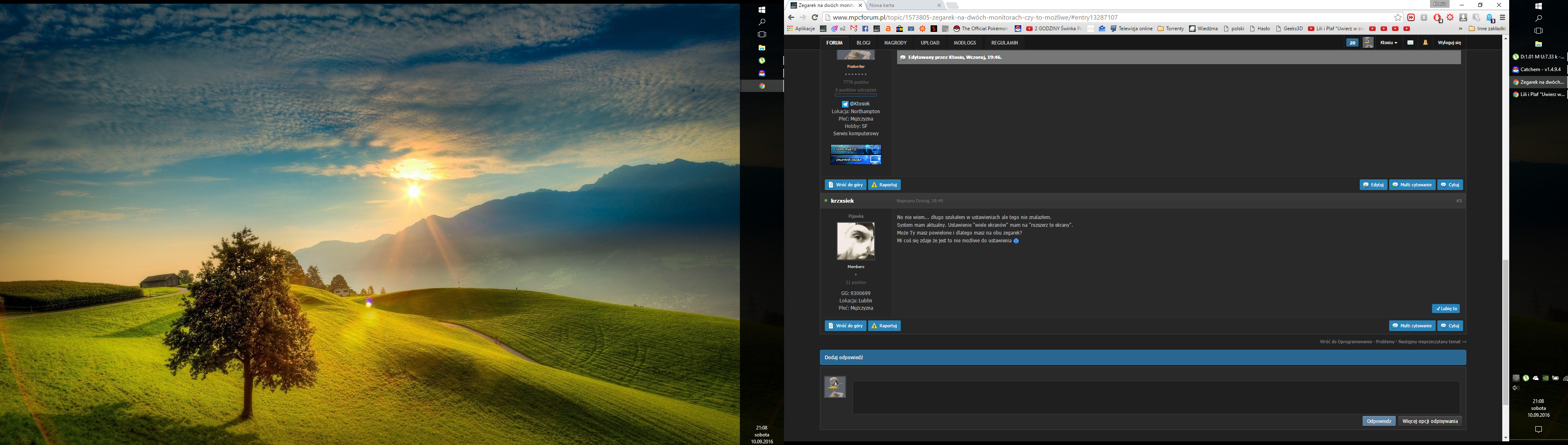Click the page vertical scrollbar thumb
The height and width of the screenshot is (445, 1568).
[1505, 332]
